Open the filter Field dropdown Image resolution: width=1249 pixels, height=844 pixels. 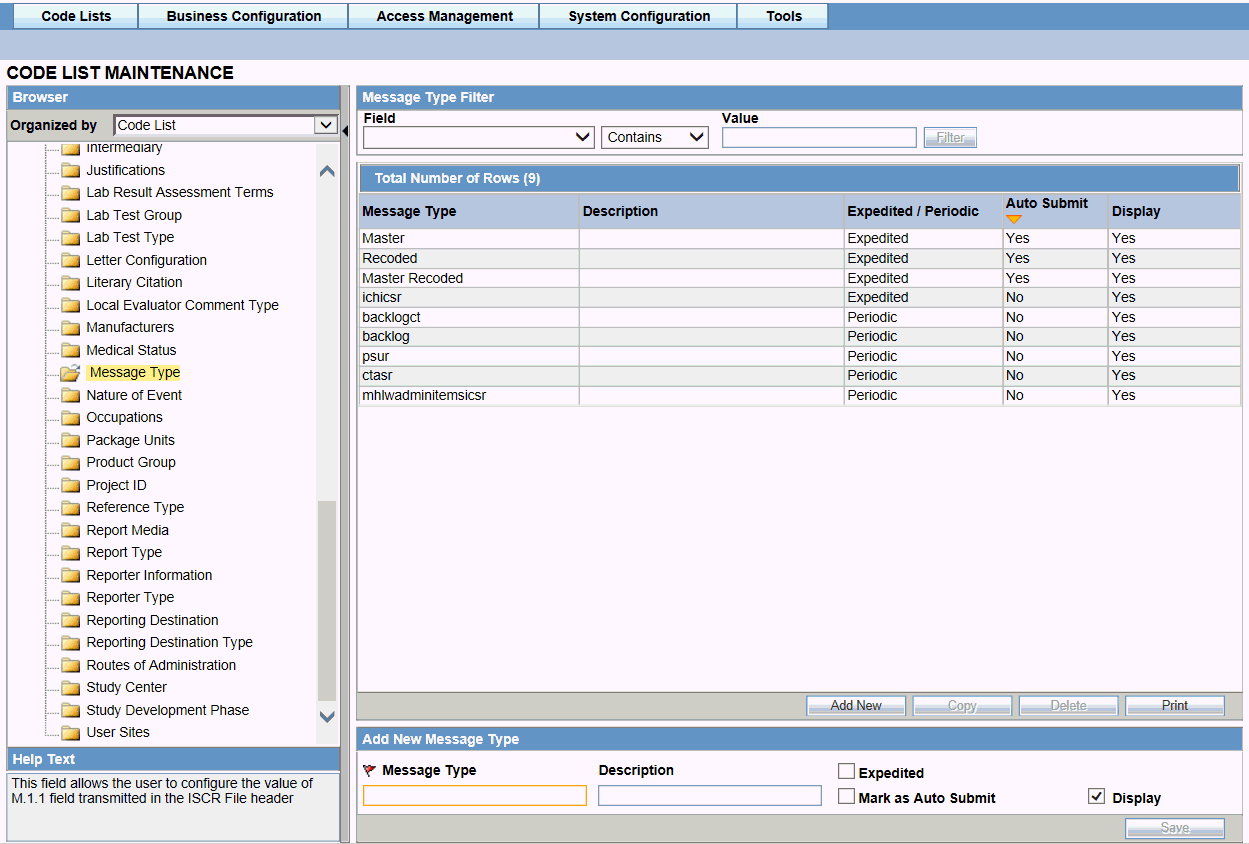(x=479, y=137)
